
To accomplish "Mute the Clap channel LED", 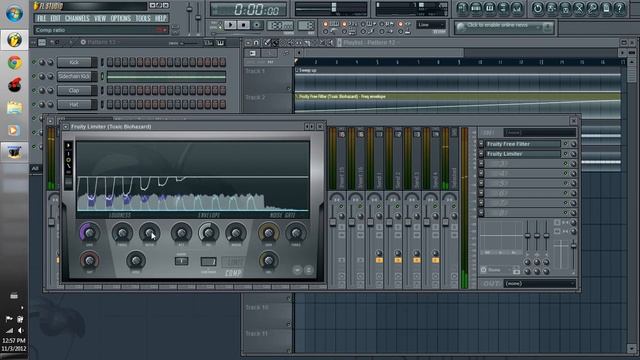I will pyautogui.click(x=34, y=91).
